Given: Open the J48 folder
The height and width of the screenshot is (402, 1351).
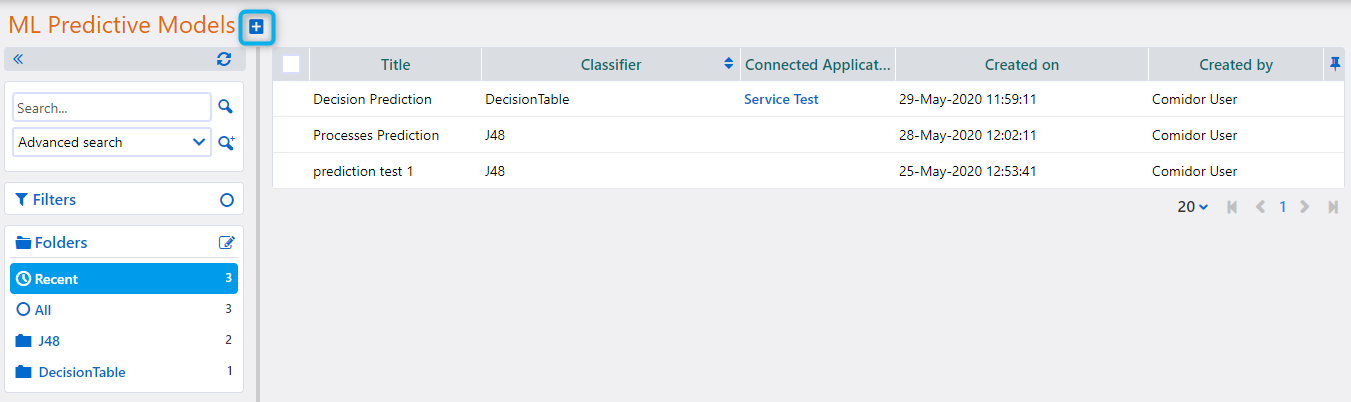Looking at the screenshot, I should pos(49,341).
